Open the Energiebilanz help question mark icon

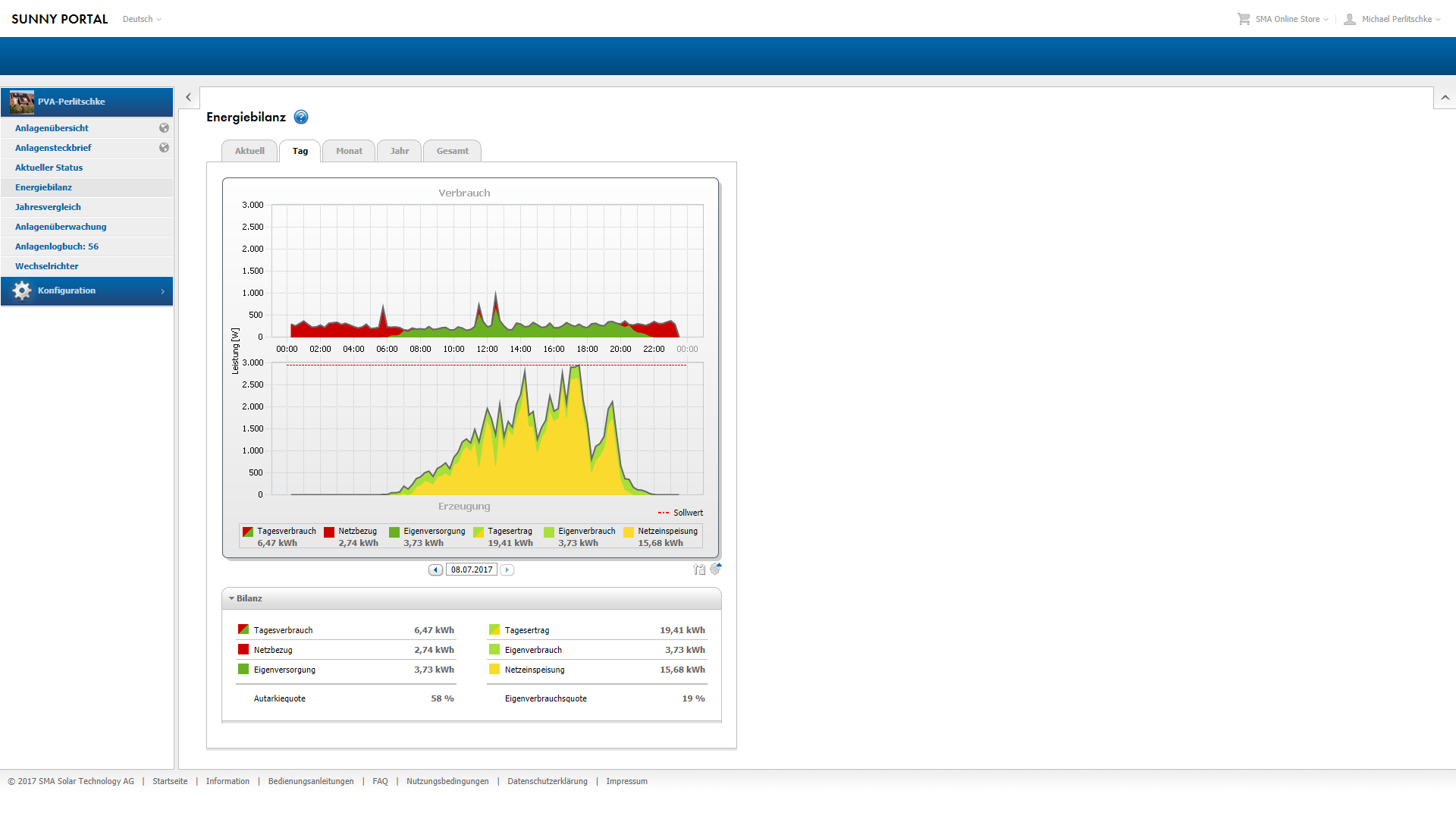click(301, 117)
